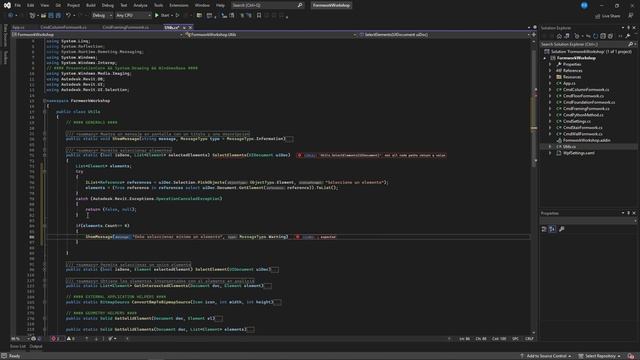Open the Analyze menu

(x=140, y=5)
